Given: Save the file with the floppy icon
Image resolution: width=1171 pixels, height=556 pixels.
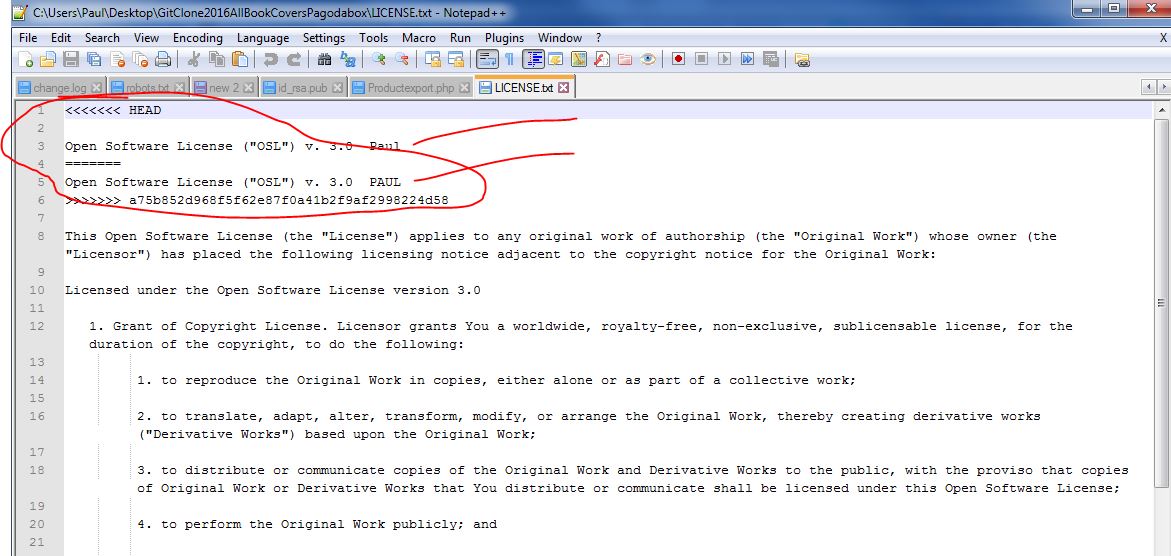Looking at the screenshot, I should pyautogui.click(x=70, y=59).
